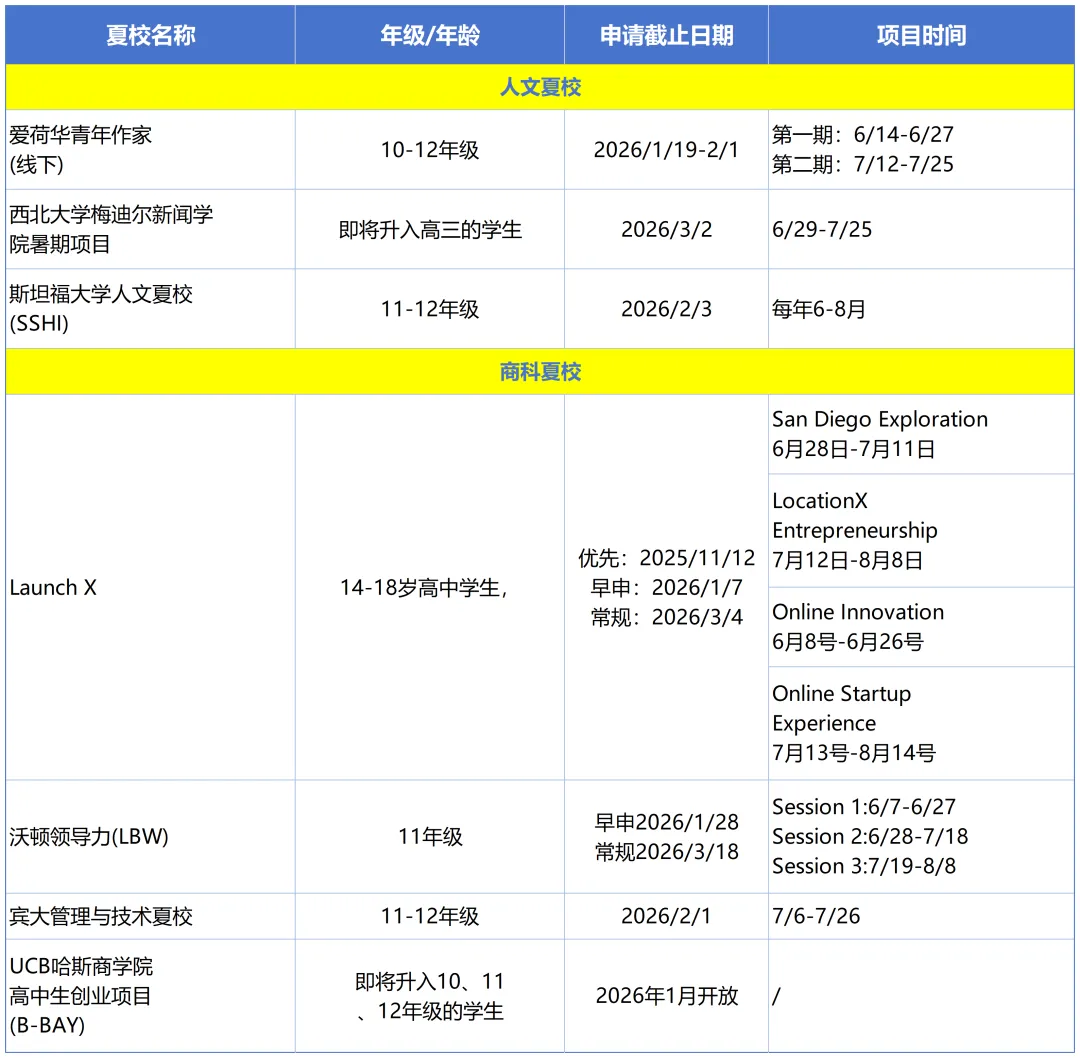The image size is (1080, 1058).
Task: Select the 沃顿领导力(LBW) cell
Action: (x=150, y=837)
